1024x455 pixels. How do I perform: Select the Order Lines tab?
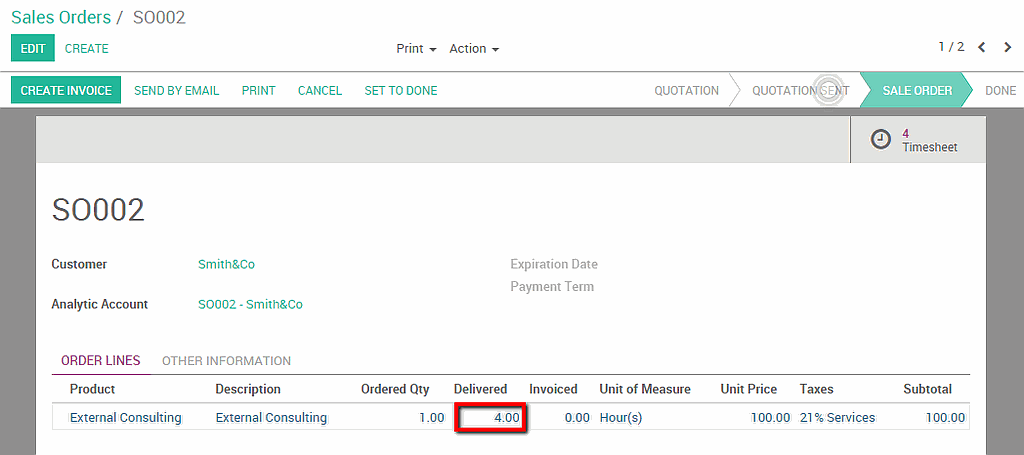tap(100, 361)
